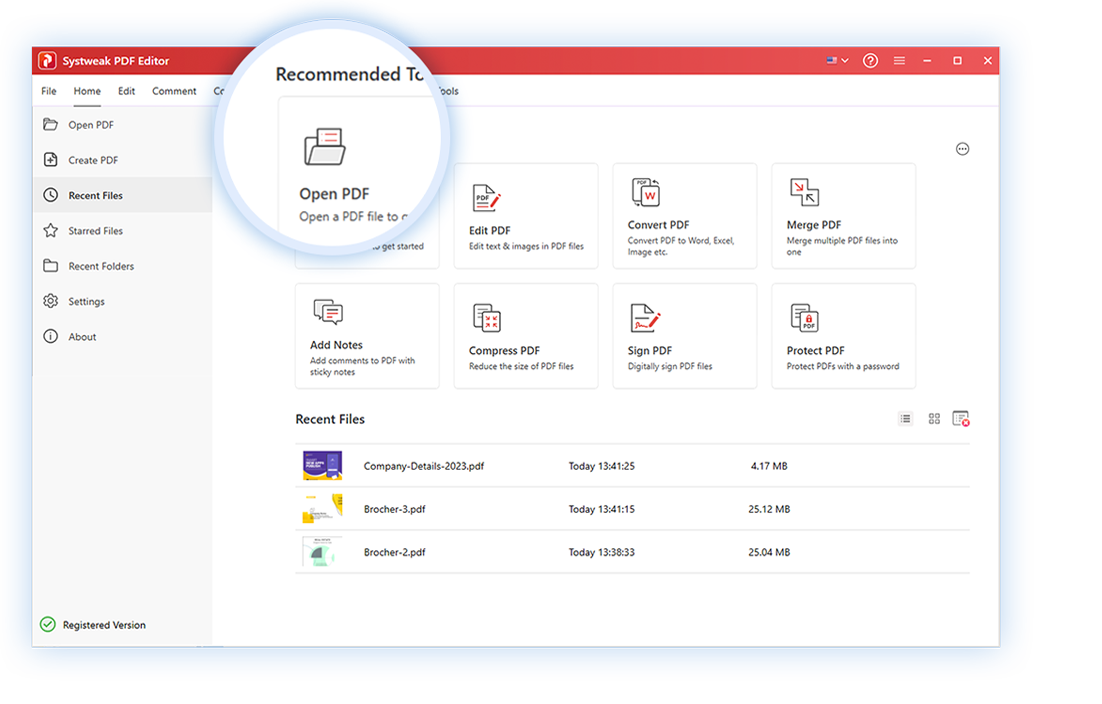Click the Edit PDF card title

coord(490,230)
